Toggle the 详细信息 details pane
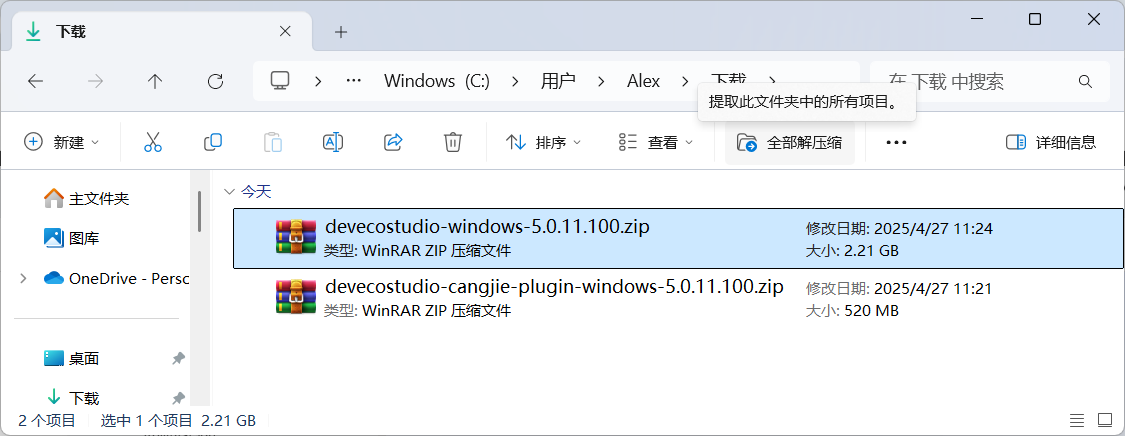 [x=1051, y=142]
